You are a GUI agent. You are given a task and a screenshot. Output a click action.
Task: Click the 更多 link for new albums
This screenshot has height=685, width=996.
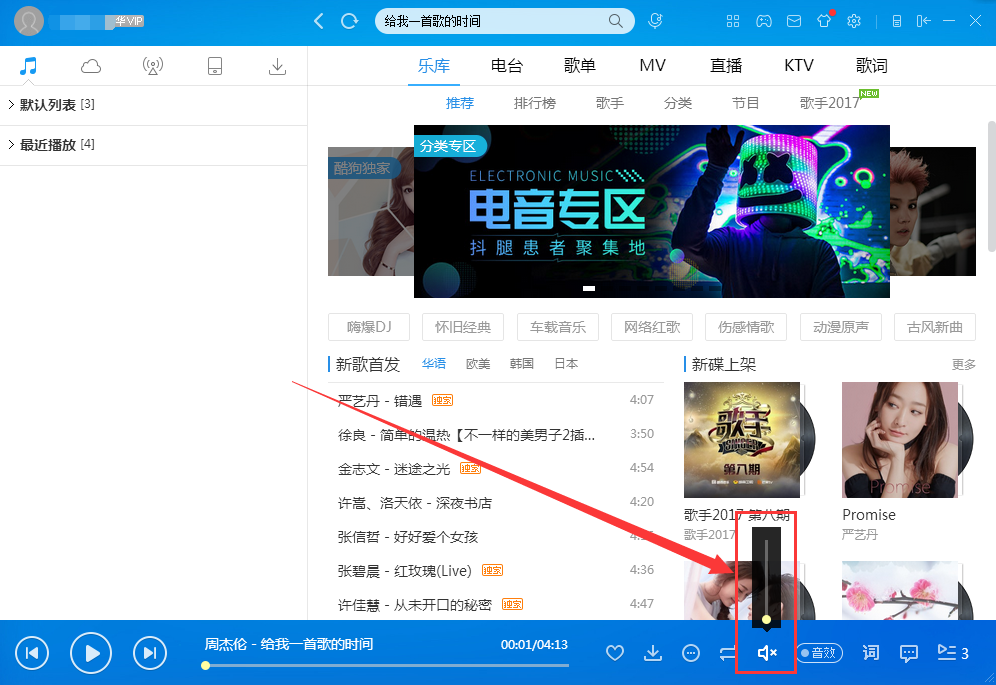coord(962,364)
